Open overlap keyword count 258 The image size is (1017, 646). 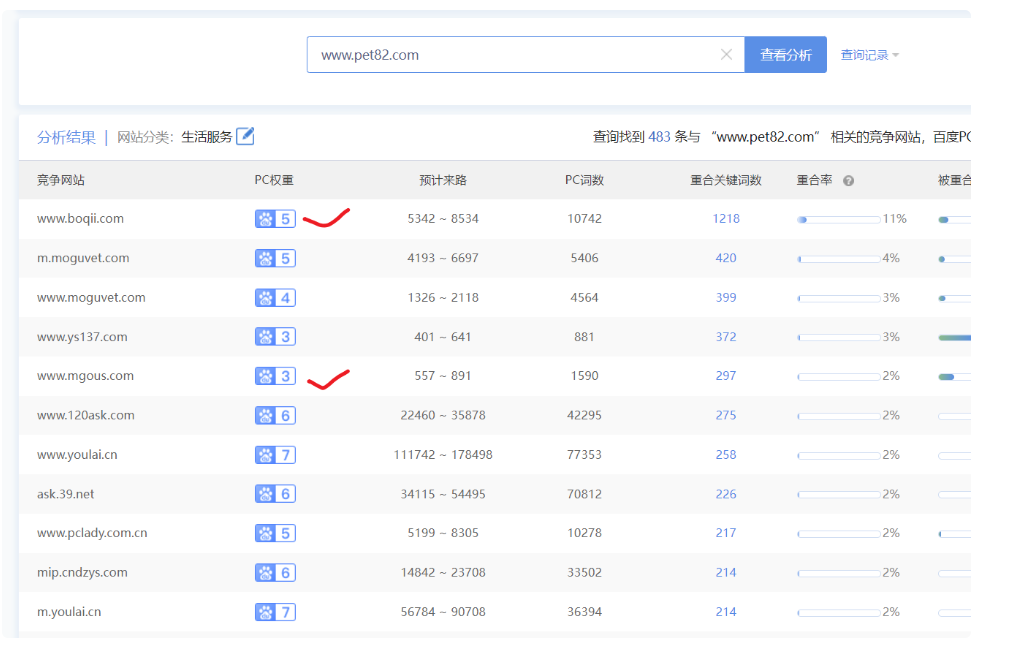[x=726, y=455]
